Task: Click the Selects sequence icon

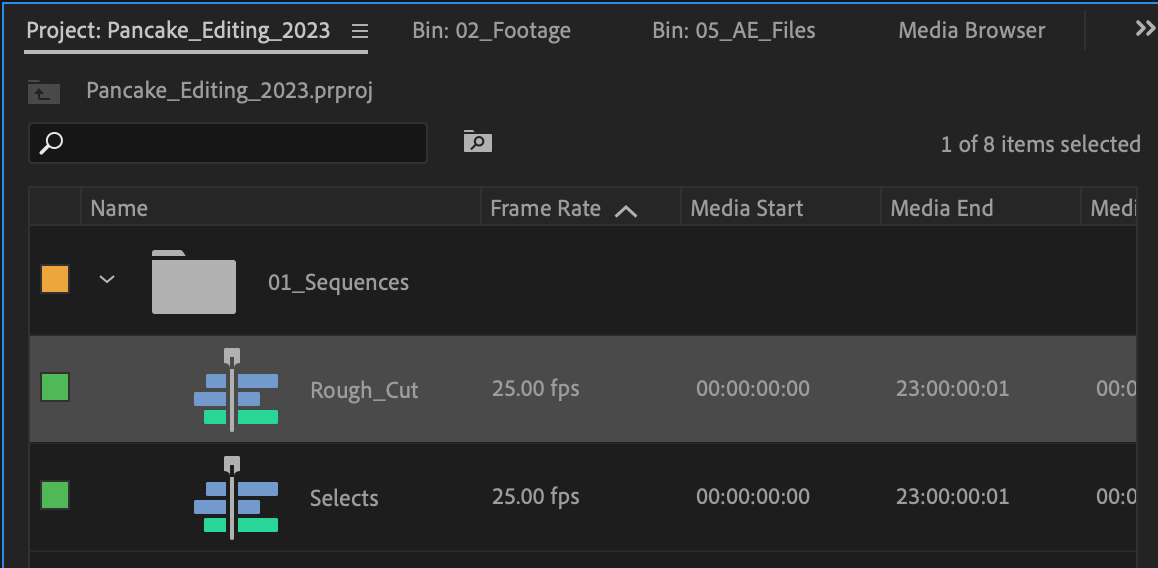Action: (x=236, y=497)
